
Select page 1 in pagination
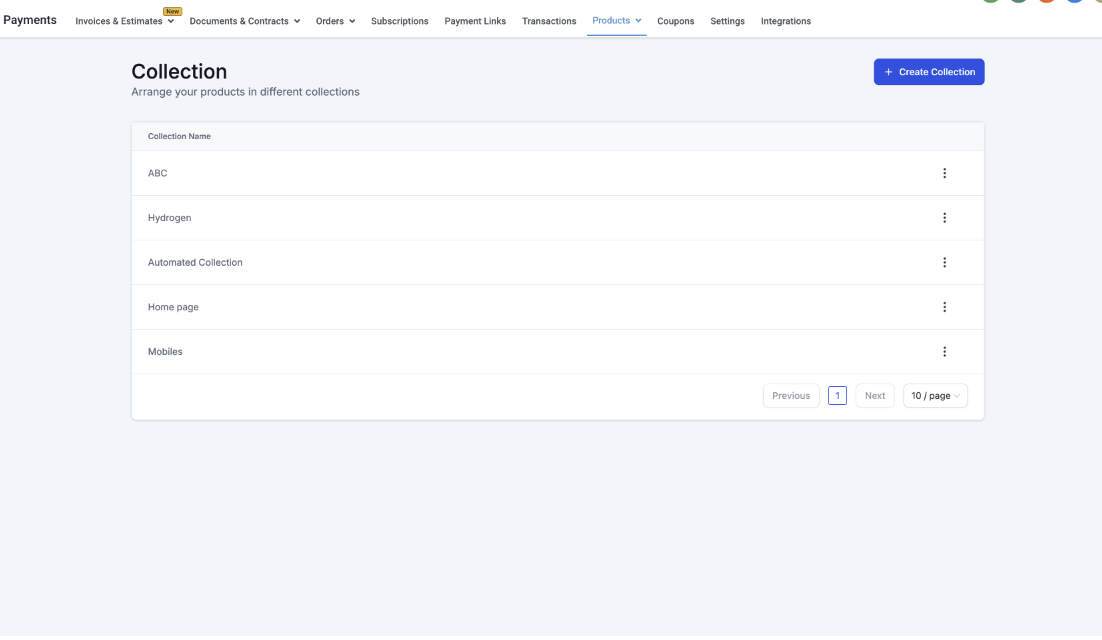837,396
